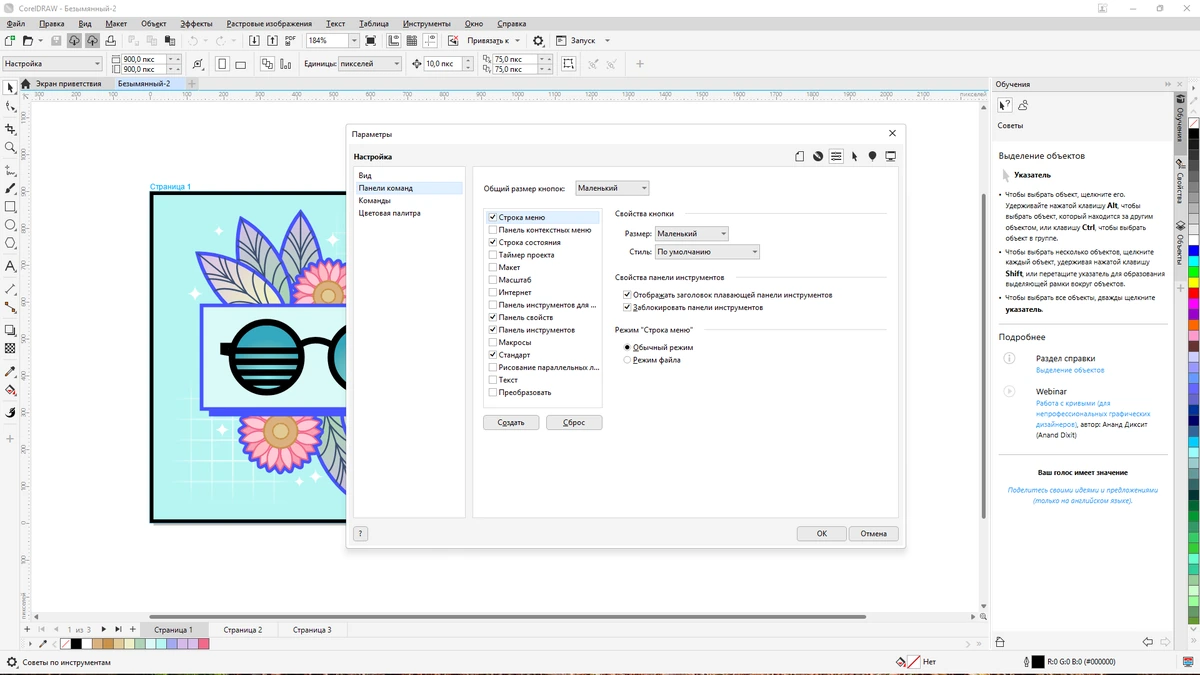Image resolution: width=1200 pixels, height=675 pixels.
Task: Open the 'Инструменты' menu
Action: pos(427,23)
